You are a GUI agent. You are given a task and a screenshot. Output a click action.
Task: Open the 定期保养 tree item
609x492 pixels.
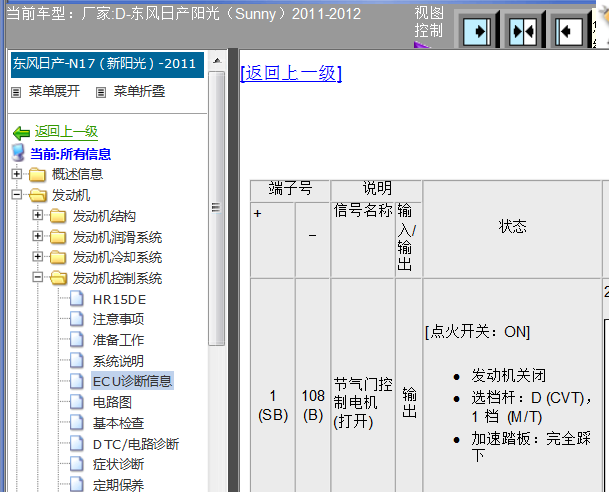click(118, 485)
